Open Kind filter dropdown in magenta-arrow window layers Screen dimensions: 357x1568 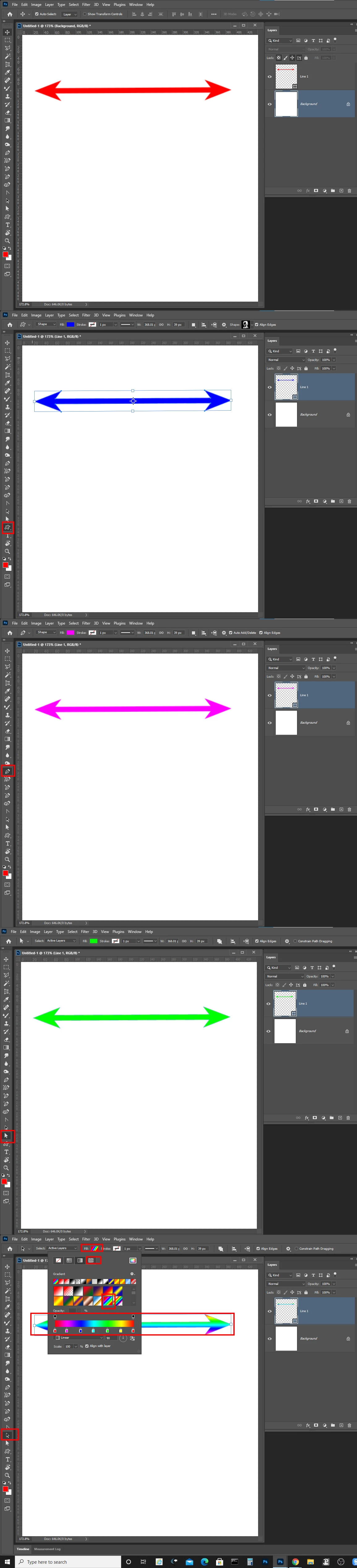tap(280, 659)
